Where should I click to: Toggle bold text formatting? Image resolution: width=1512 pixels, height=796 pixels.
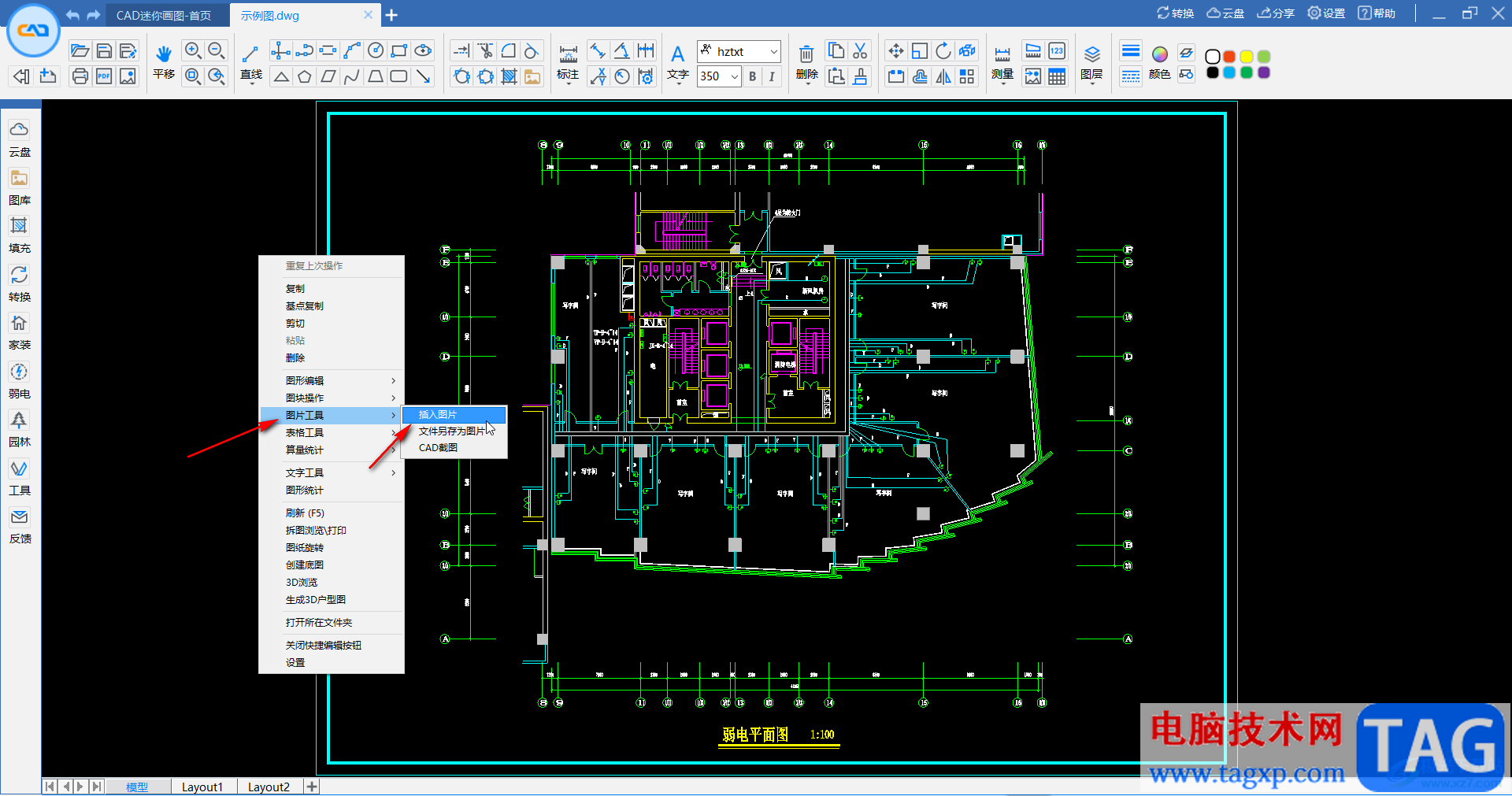(x=752, y=76)
